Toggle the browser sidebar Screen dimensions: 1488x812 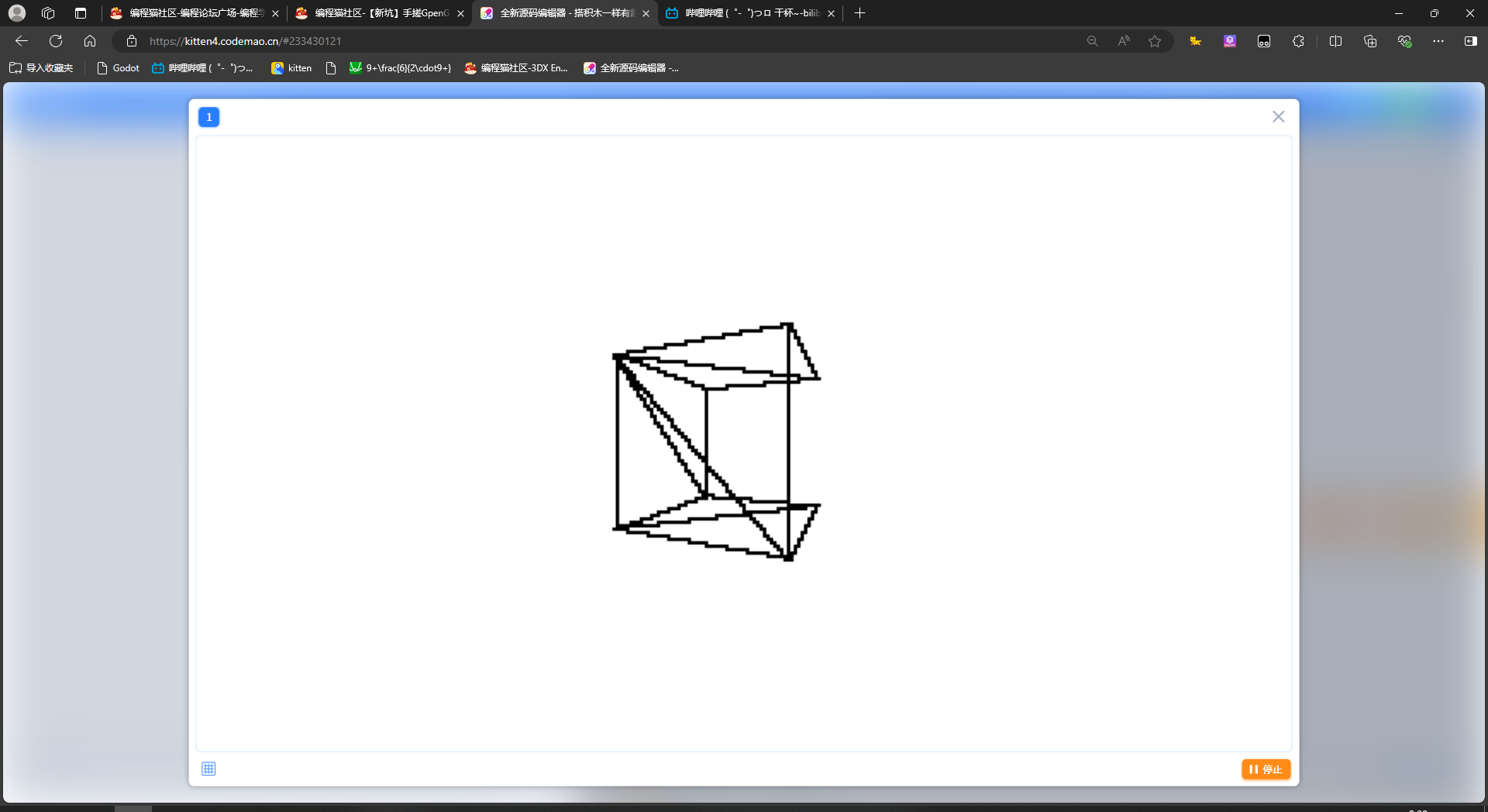(1470, 41)
